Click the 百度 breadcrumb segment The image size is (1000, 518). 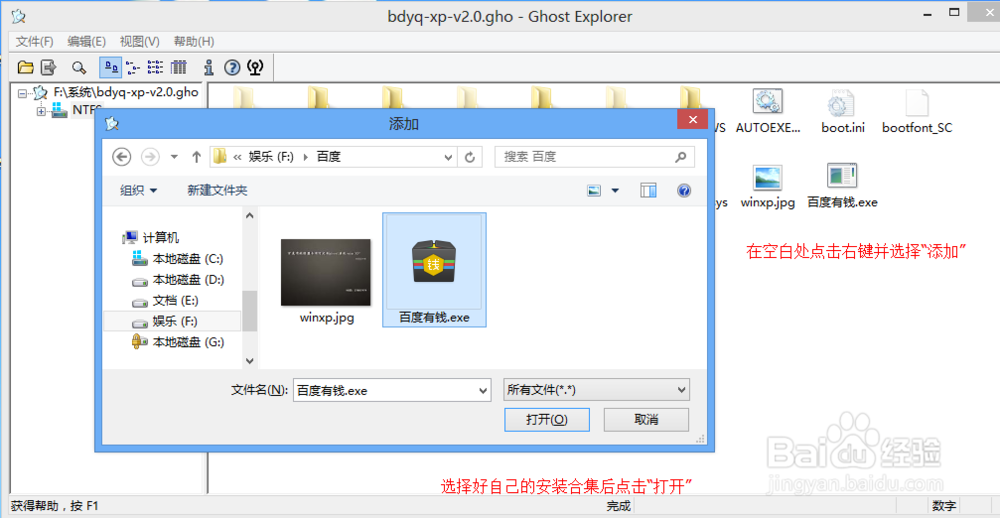328,157
